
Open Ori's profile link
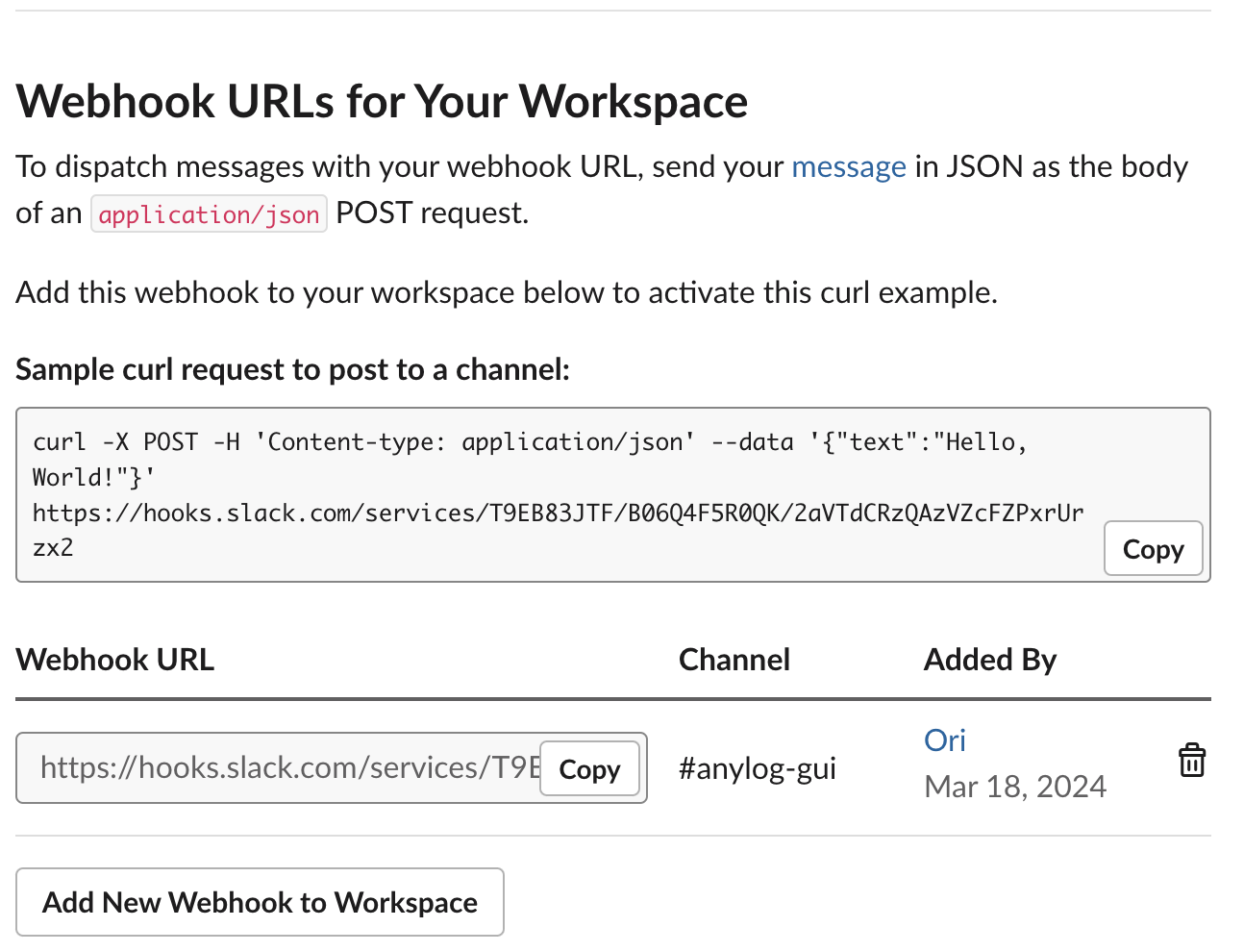click(x=945, y=740)
